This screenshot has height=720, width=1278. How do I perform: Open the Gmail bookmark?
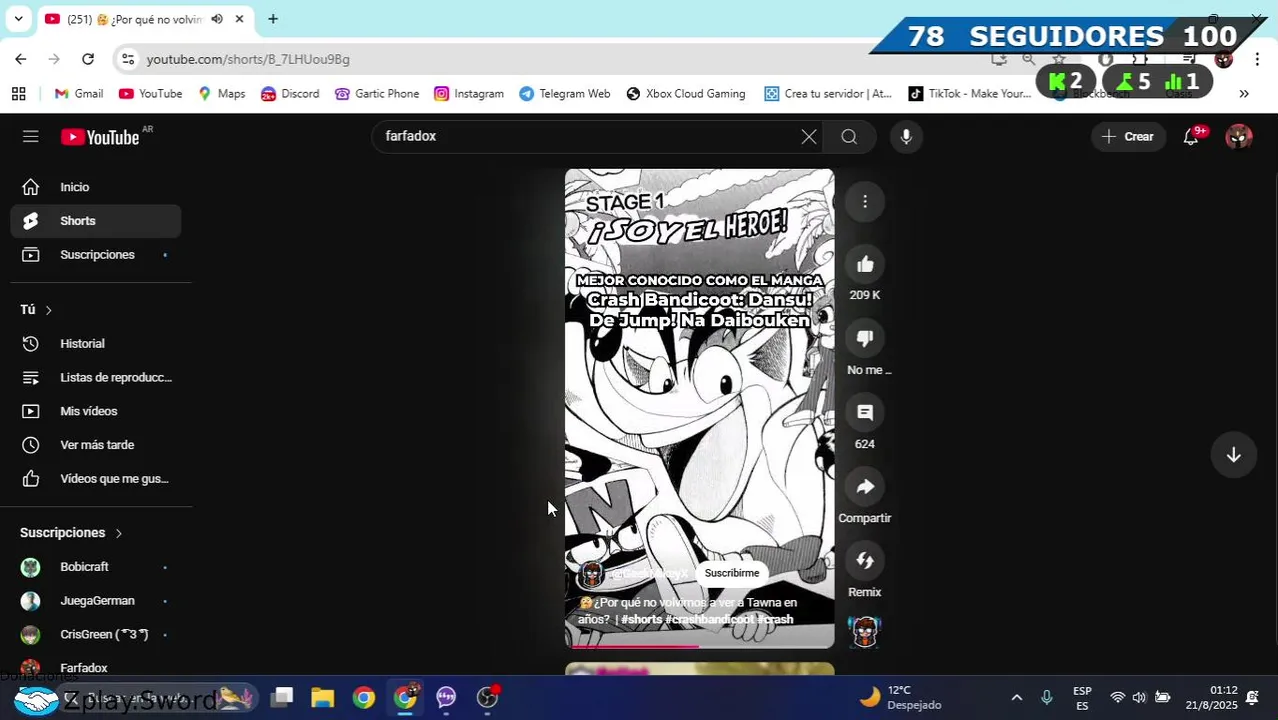[78, 93]
